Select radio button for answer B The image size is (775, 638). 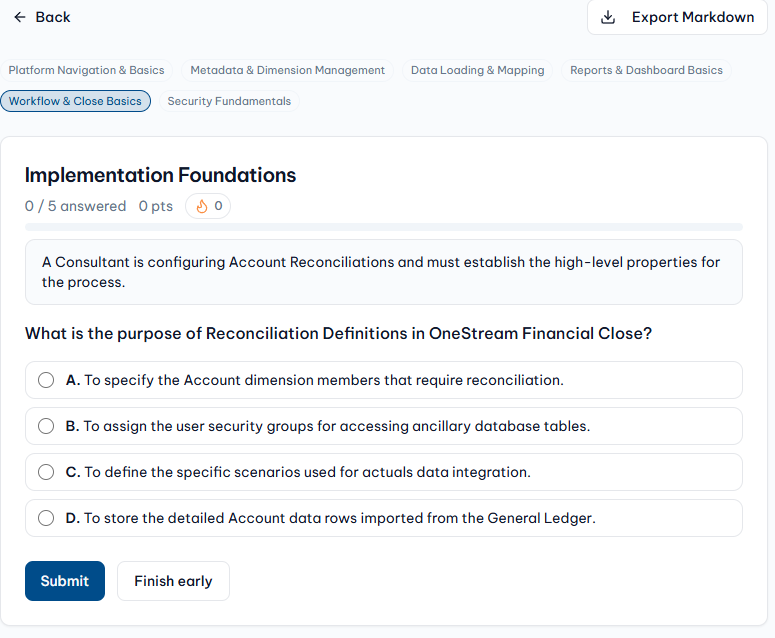(x=46, y=426)
